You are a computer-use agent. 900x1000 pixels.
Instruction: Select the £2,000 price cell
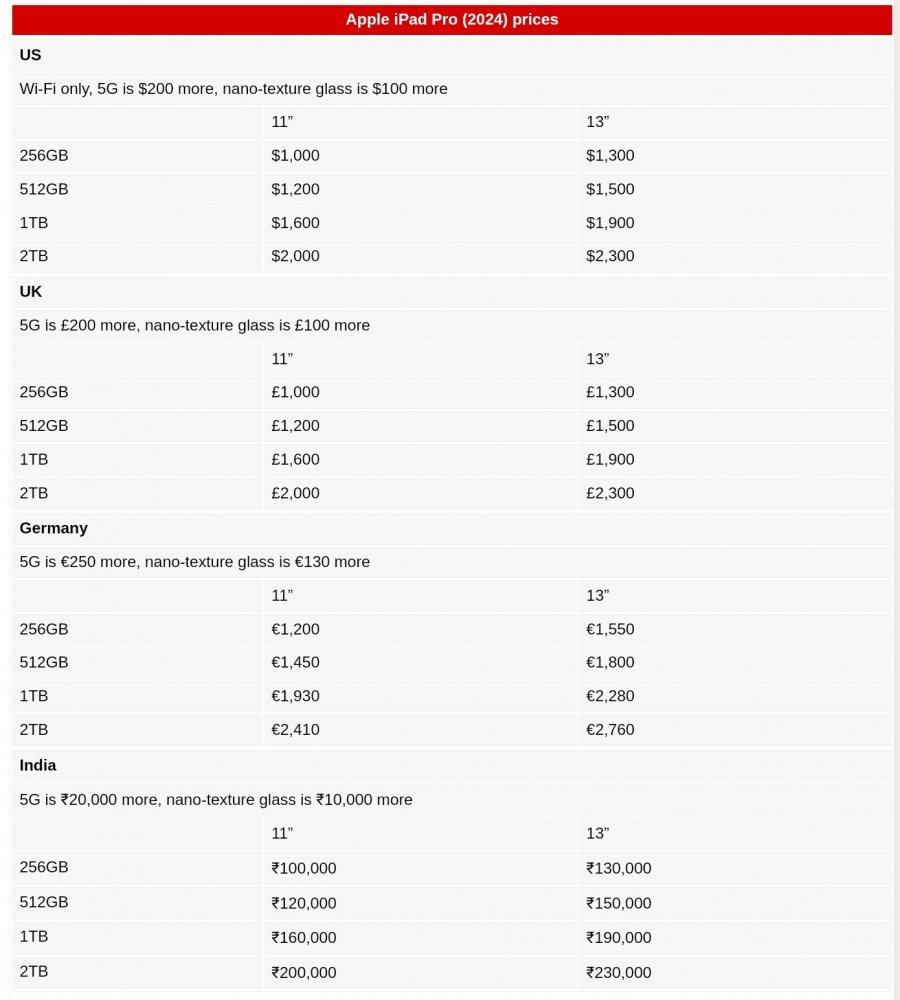point(296,493)
